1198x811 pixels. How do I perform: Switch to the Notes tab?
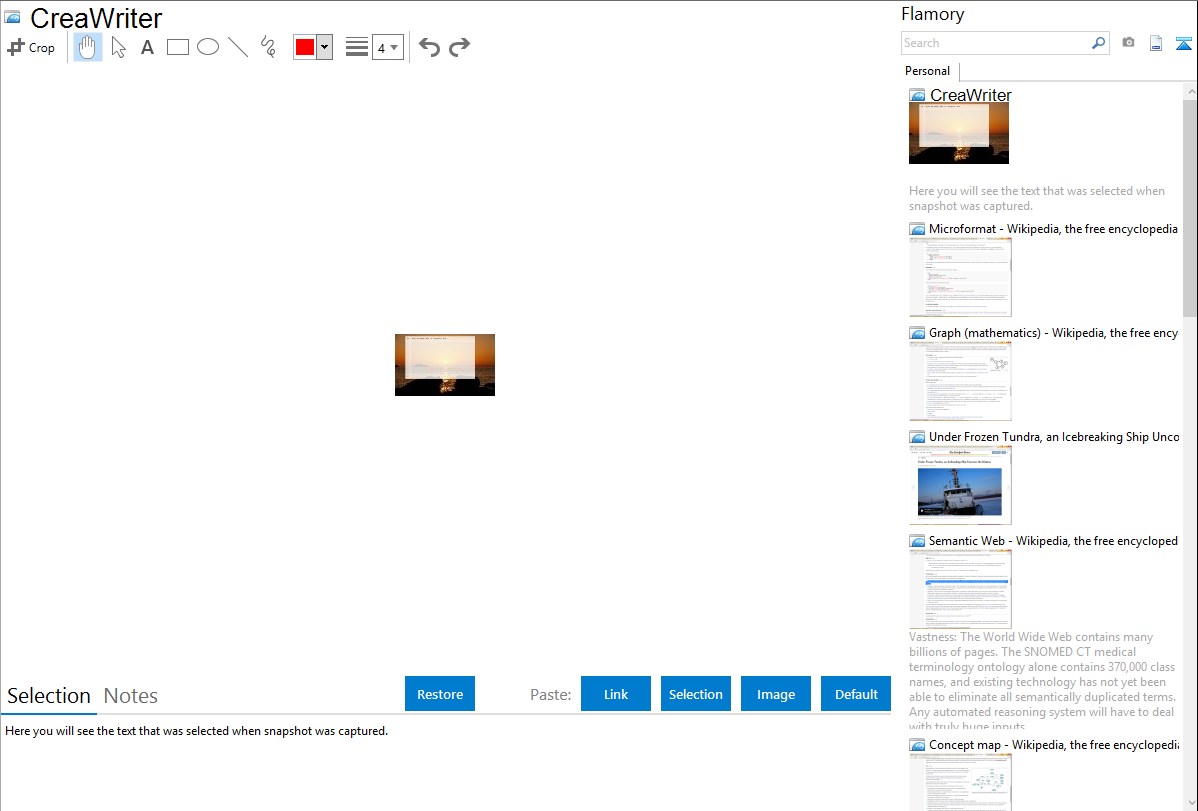point(131,696)
